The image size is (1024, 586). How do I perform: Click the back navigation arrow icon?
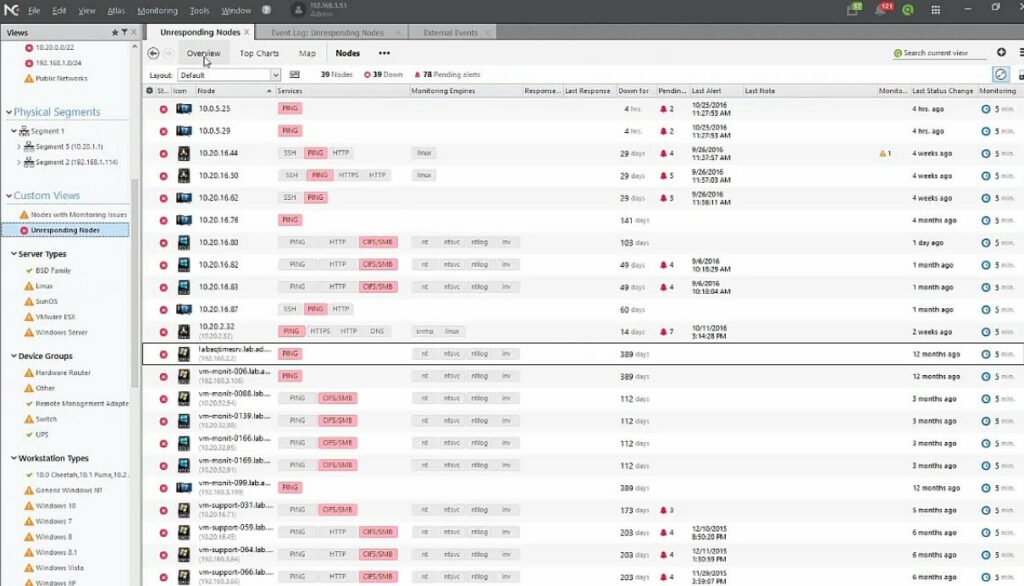153,54
